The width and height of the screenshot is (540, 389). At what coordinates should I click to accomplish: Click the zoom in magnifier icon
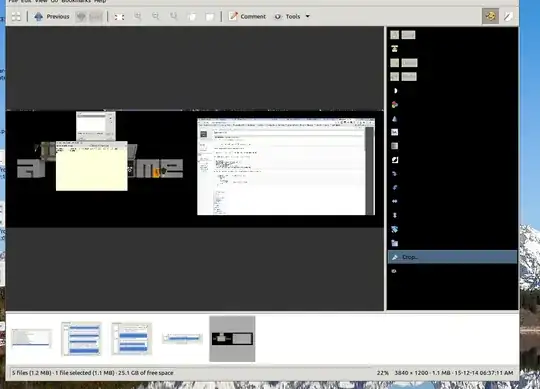[x=138, y=16]
